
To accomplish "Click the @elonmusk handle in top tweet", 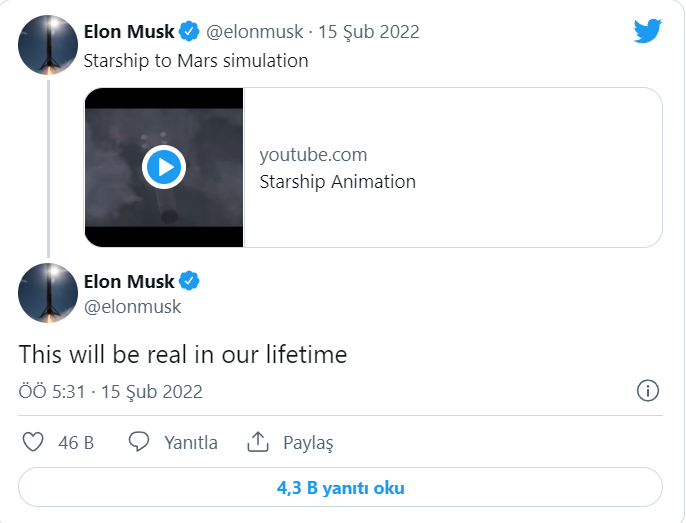I will click(x=255, y=32).
